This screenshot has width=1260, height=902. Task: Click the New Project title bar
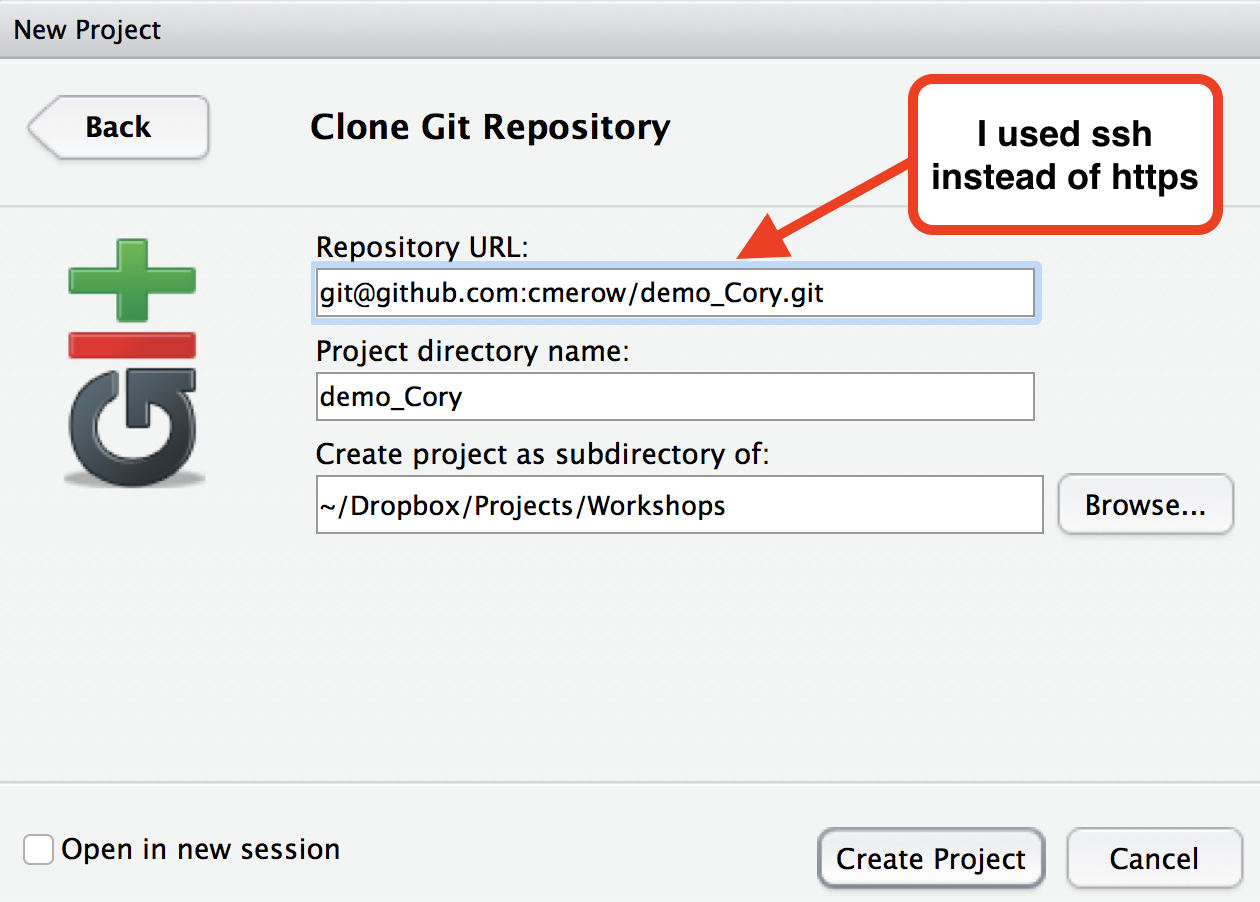click(630, 29)
